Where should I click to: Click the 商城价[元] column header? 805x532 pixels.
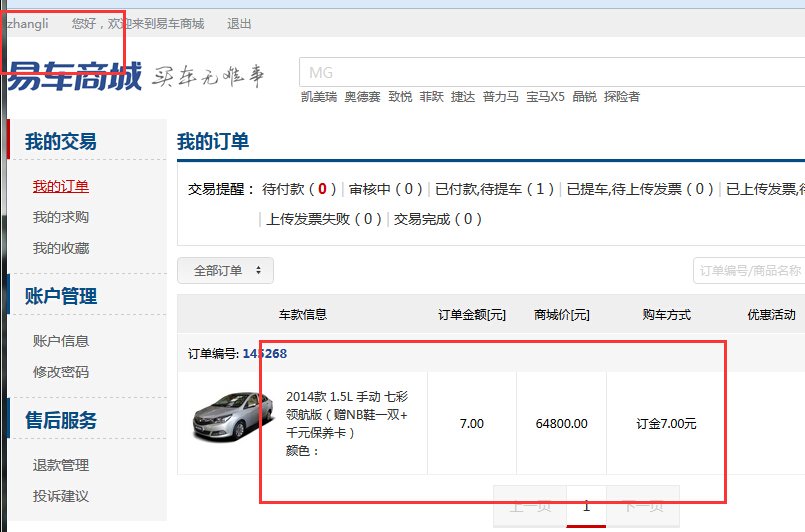pos(561,315)
